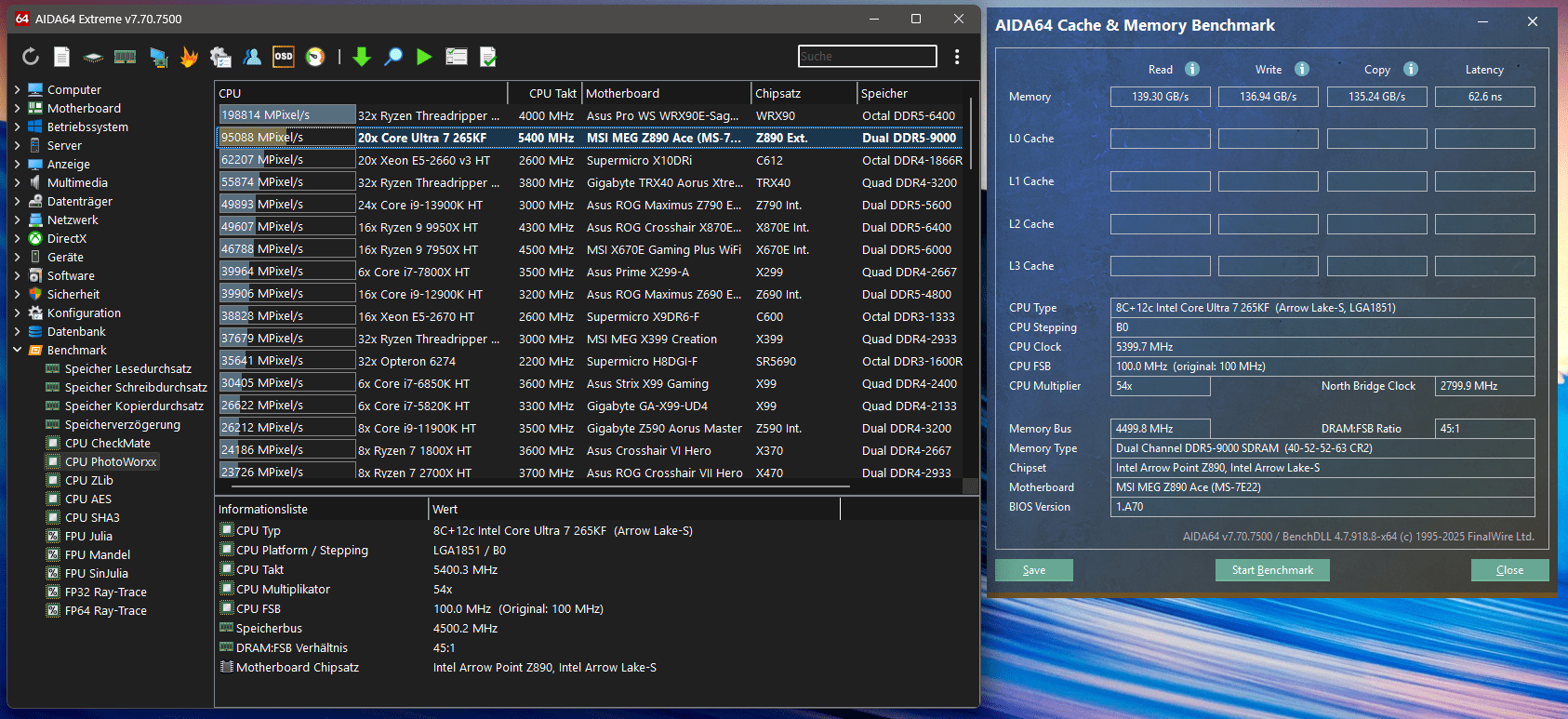Click the green download arrow icon
Screen dimensions: 1568x719
click(x=362, y=57)
